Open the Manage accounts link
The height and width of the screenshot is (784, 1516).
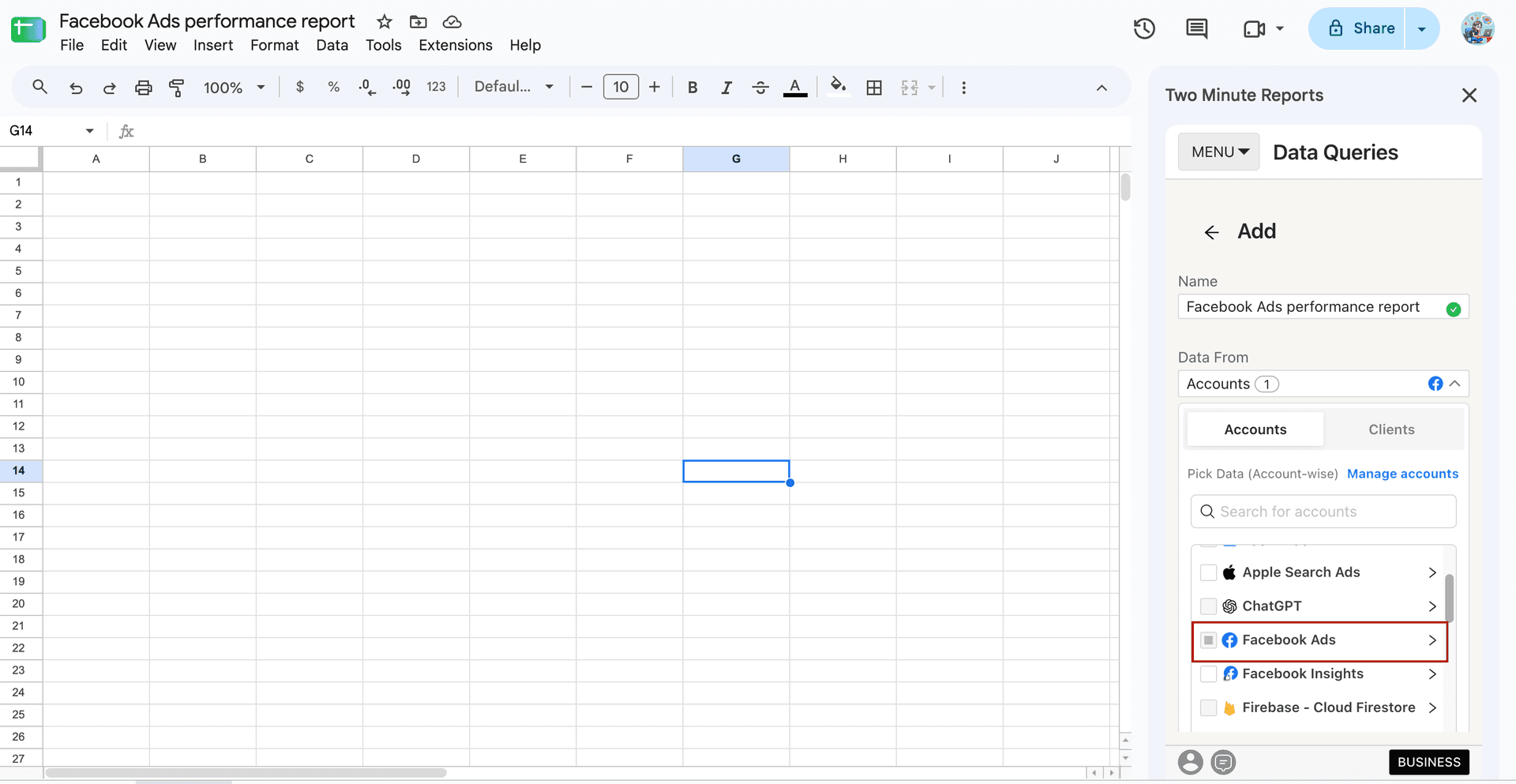click(x=1402, y=474)
